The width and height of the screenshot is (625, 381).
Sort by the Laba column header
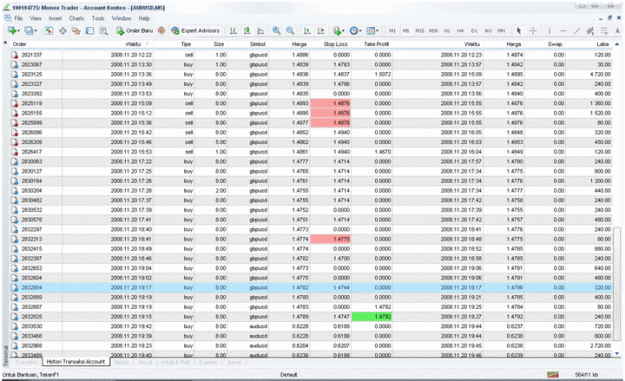[x=603, y=44]
